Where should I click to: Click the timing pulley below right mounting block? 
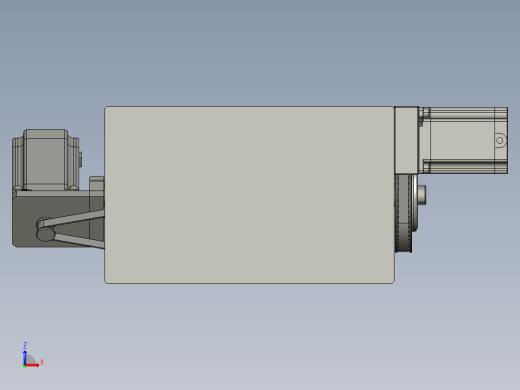click(x=404, y=213)
